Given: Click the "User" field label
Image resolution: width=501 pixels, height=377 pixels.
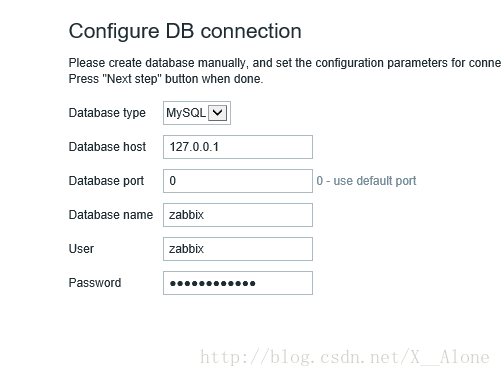Looking at the screenshot, I should click(81, 249).
